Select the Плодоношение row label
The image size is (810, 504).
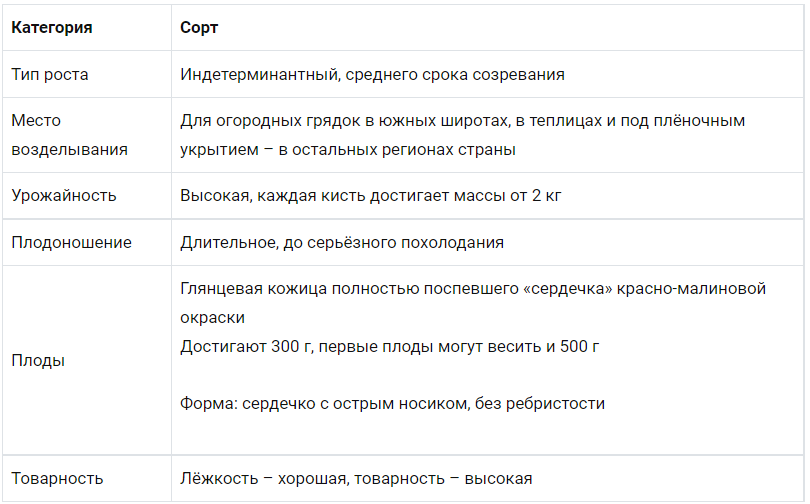(x=71, y=242)
